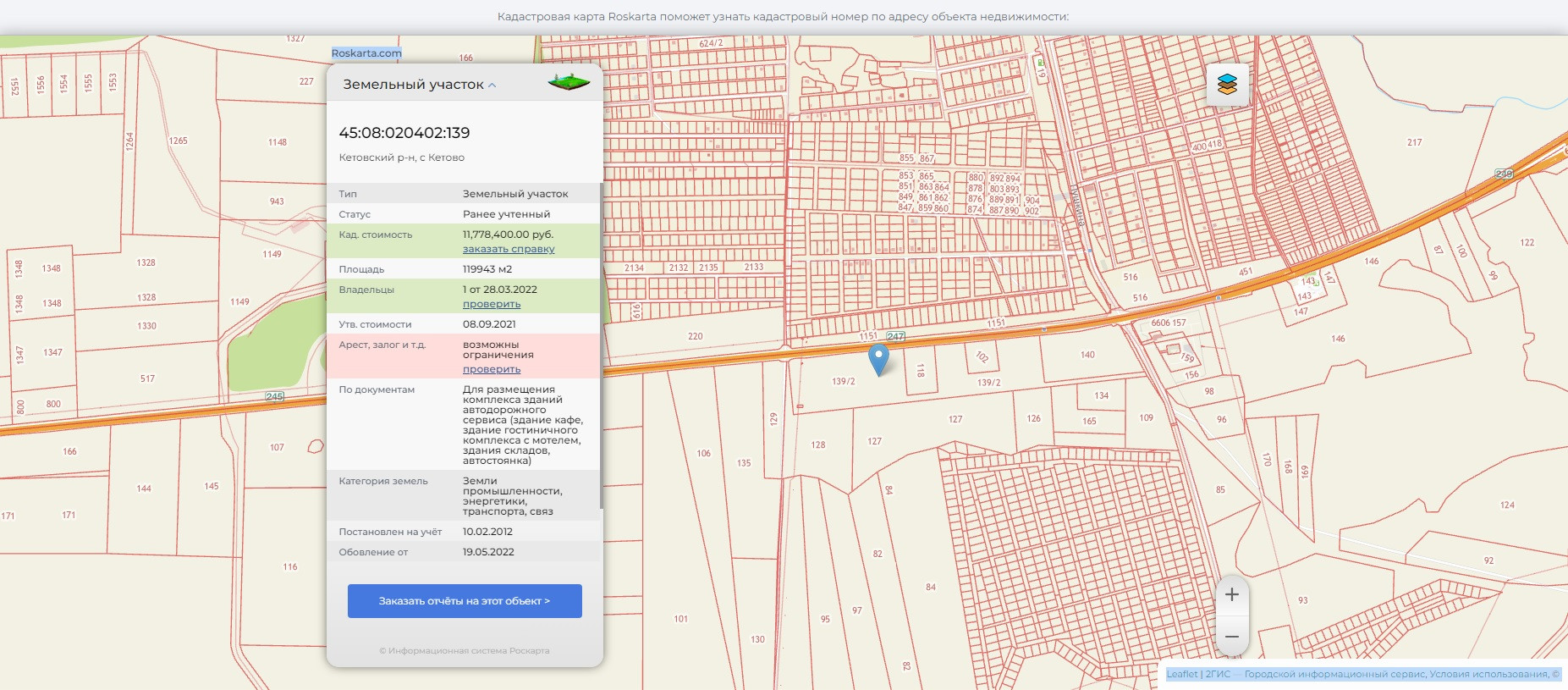Select parcel 220 on the map
1568x690 pixels.
pyautogui.click(x=695, y=336)
